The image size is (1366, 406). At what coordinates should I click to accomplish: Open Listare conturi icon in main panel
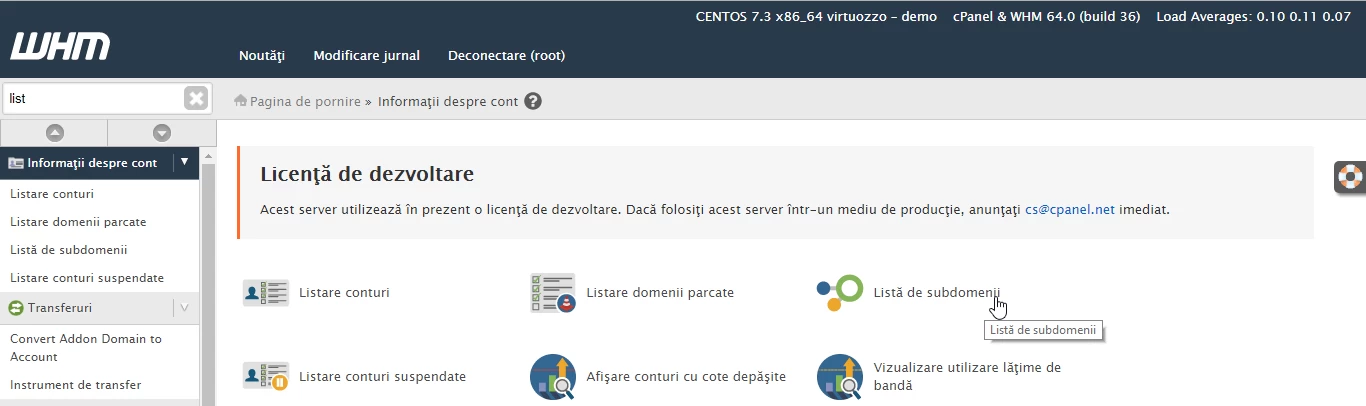[265, 293]
